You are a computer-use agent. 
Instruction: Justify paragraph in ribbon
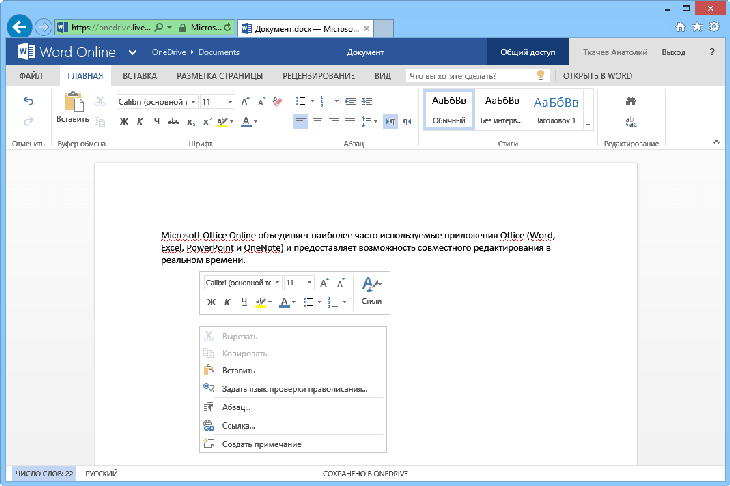350,121
